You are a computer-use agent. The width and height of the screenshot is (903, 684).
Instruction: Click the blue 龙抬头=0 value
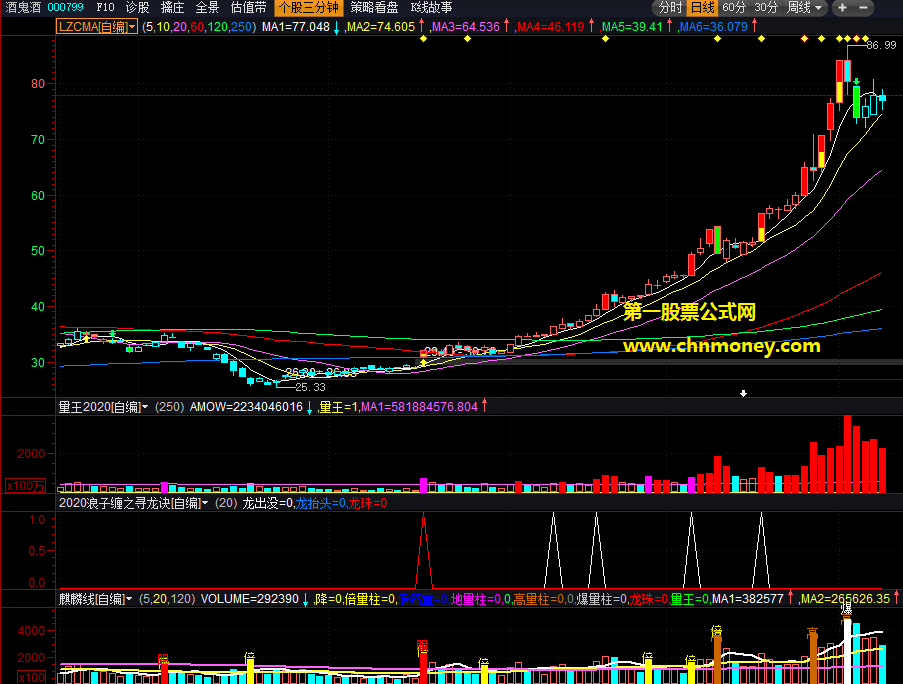[x=321, y=503]
